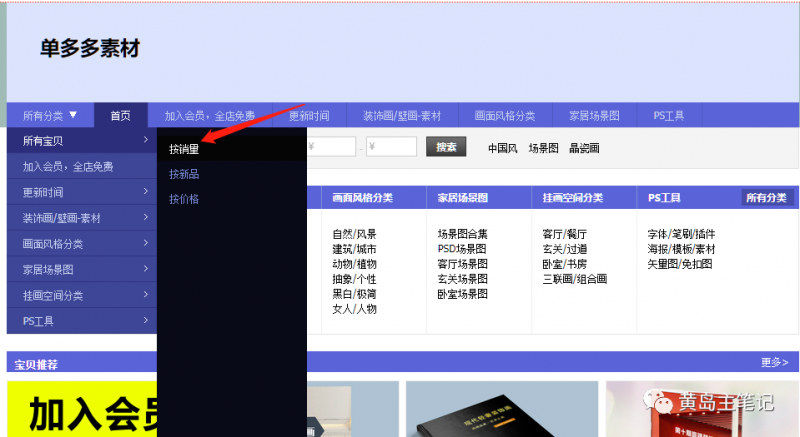Click 家居场景图 column header
This screenshot has height=437, width=800.
click(463, 197)
